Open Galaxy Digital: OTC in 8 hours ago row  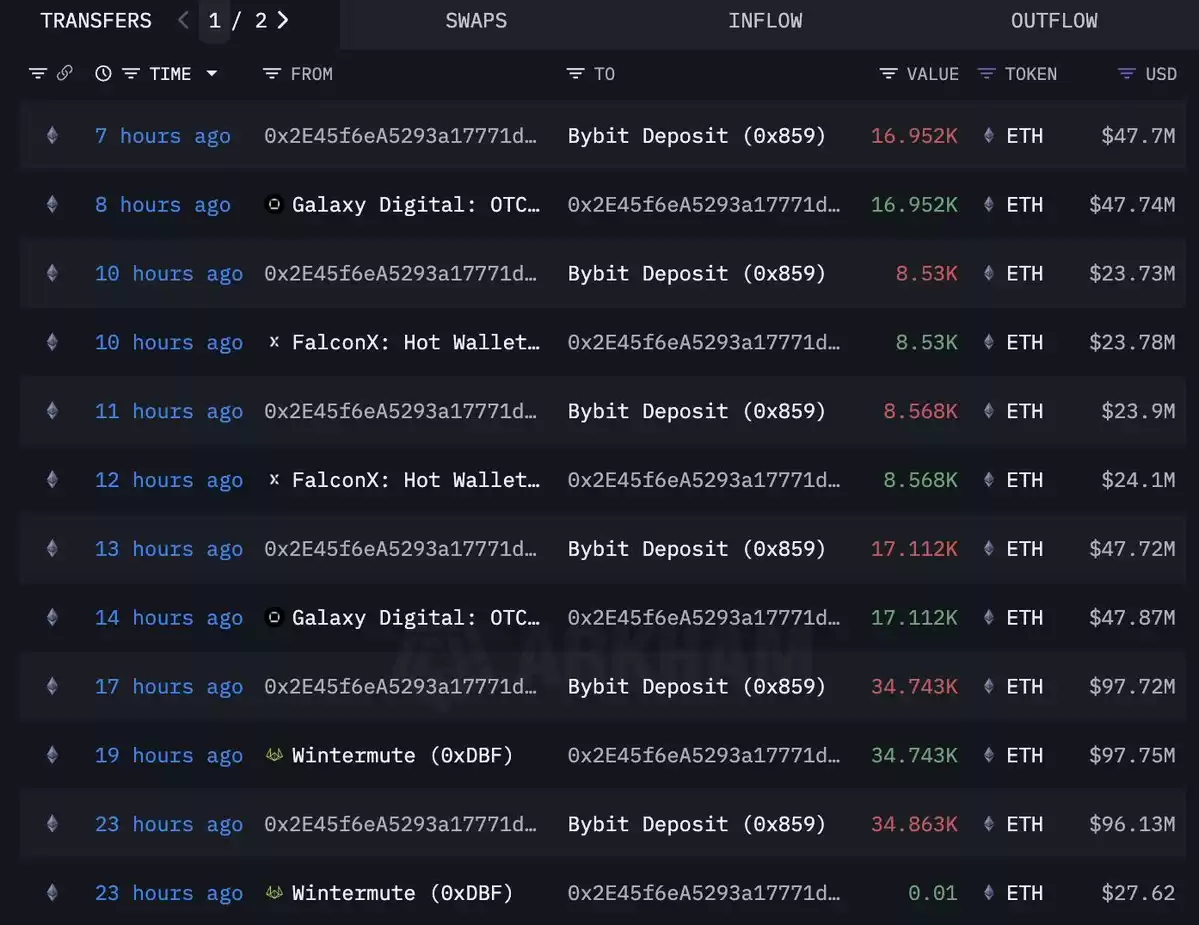[x=416, y=205]
